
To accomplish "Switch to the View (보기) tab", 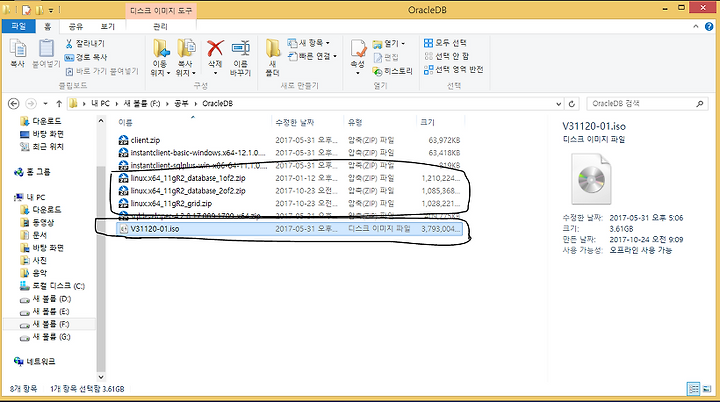I will pos(107,27).
